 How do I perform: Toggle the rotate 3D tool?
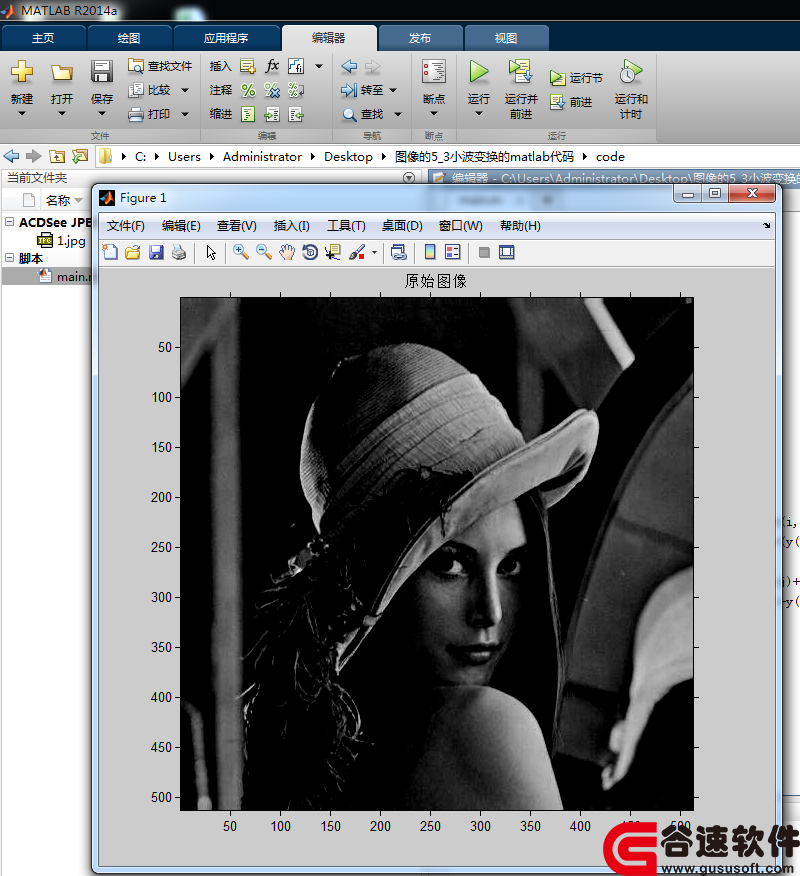click(x=310, y=252)
